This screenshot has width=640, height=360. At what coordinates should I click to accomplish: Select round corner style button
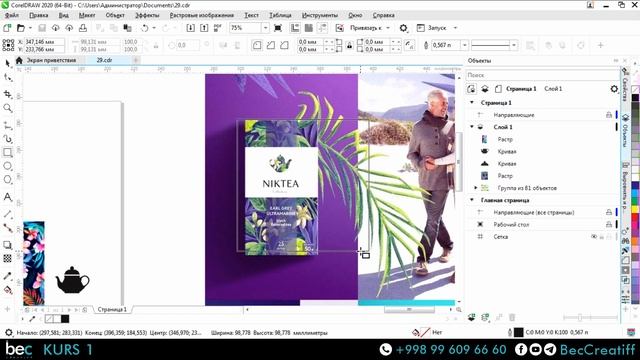click(x=257, y=45)
